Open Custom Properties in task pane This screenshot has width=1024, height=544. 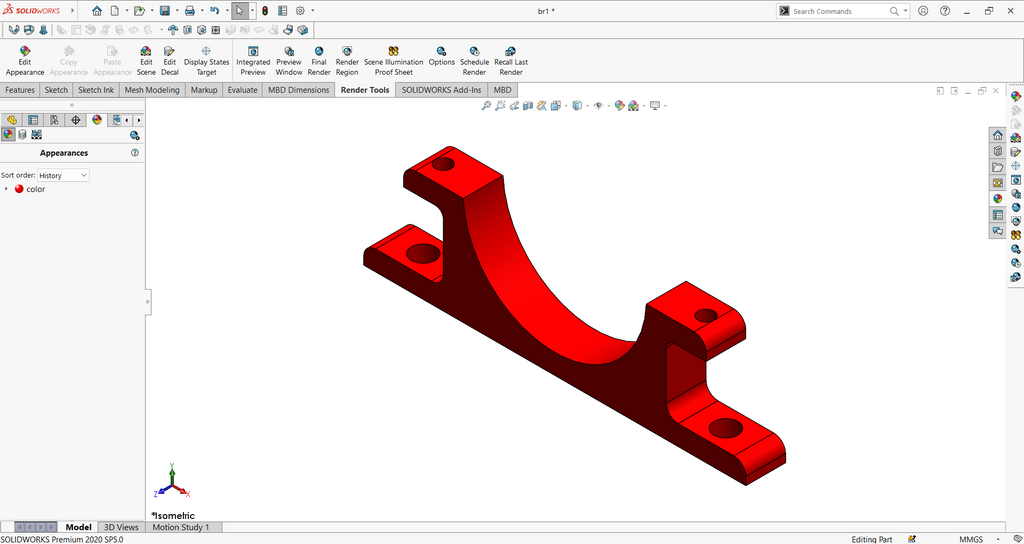click(997, 215)
